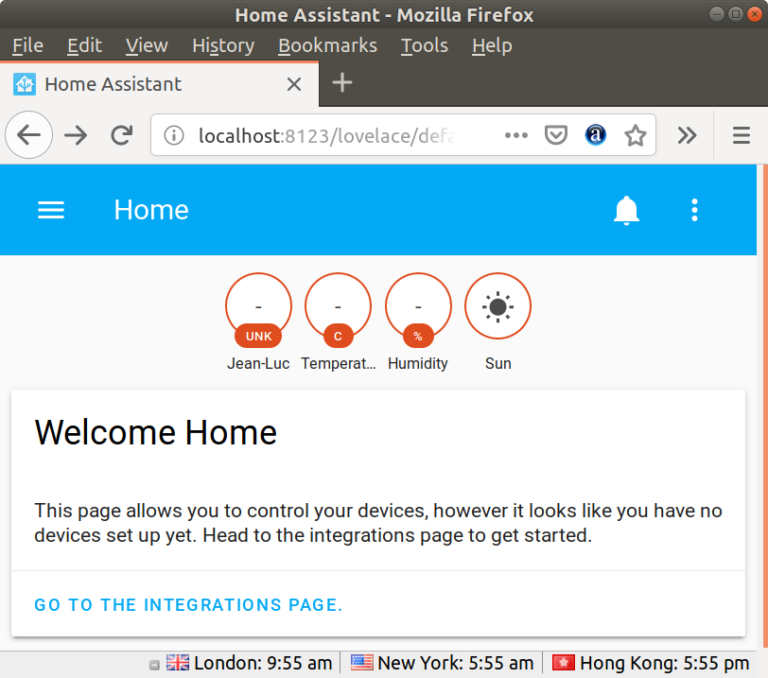Open the Home Assistant sidebar hamburger menu
The width and height of the screenshot is (768, 678).
(x=51, y=210)
